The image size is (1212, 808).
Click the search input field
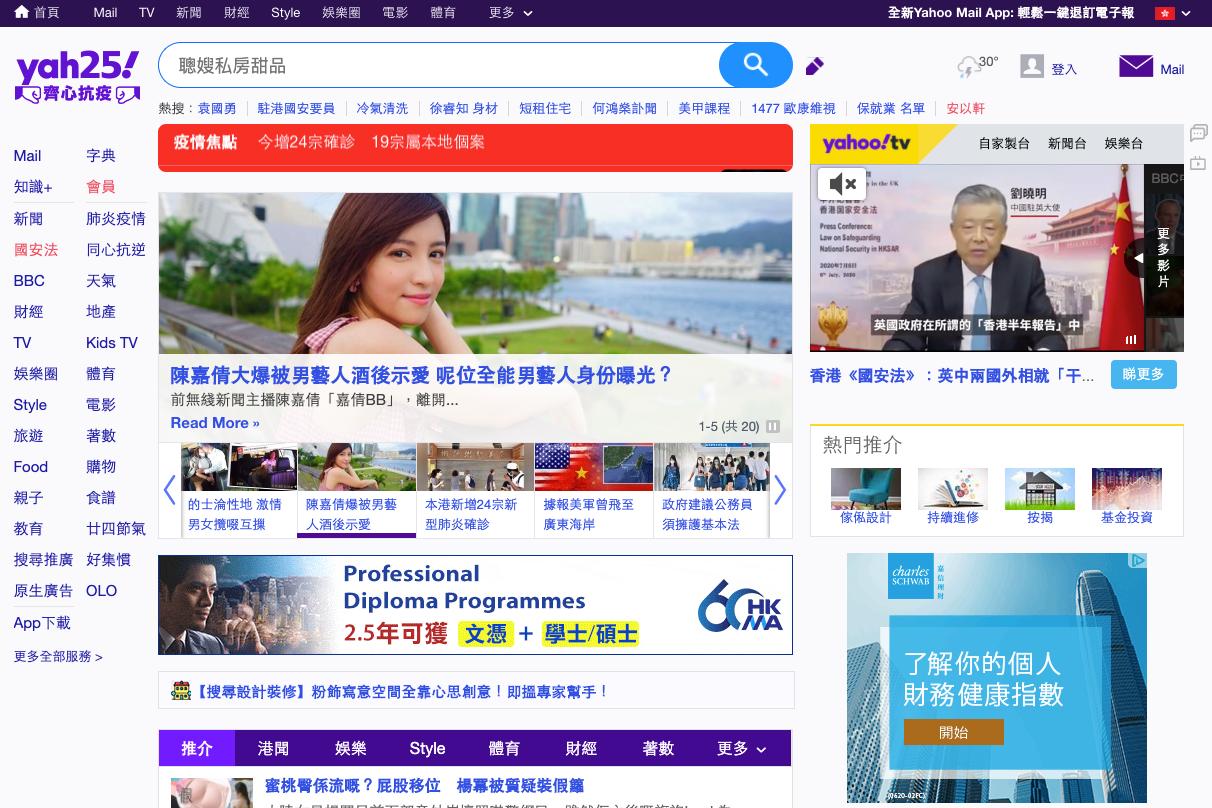coord(440,66)
